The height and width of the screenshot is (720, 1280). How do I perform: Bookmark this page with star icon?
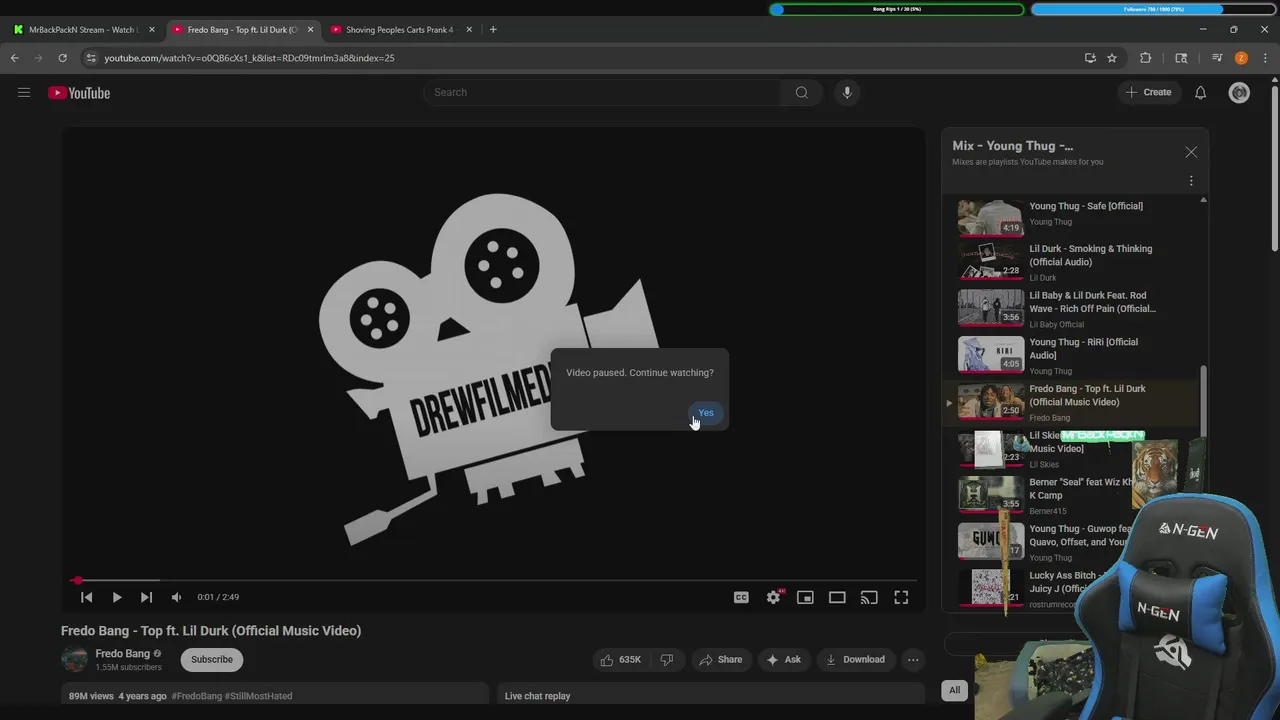click(1112, 58)
